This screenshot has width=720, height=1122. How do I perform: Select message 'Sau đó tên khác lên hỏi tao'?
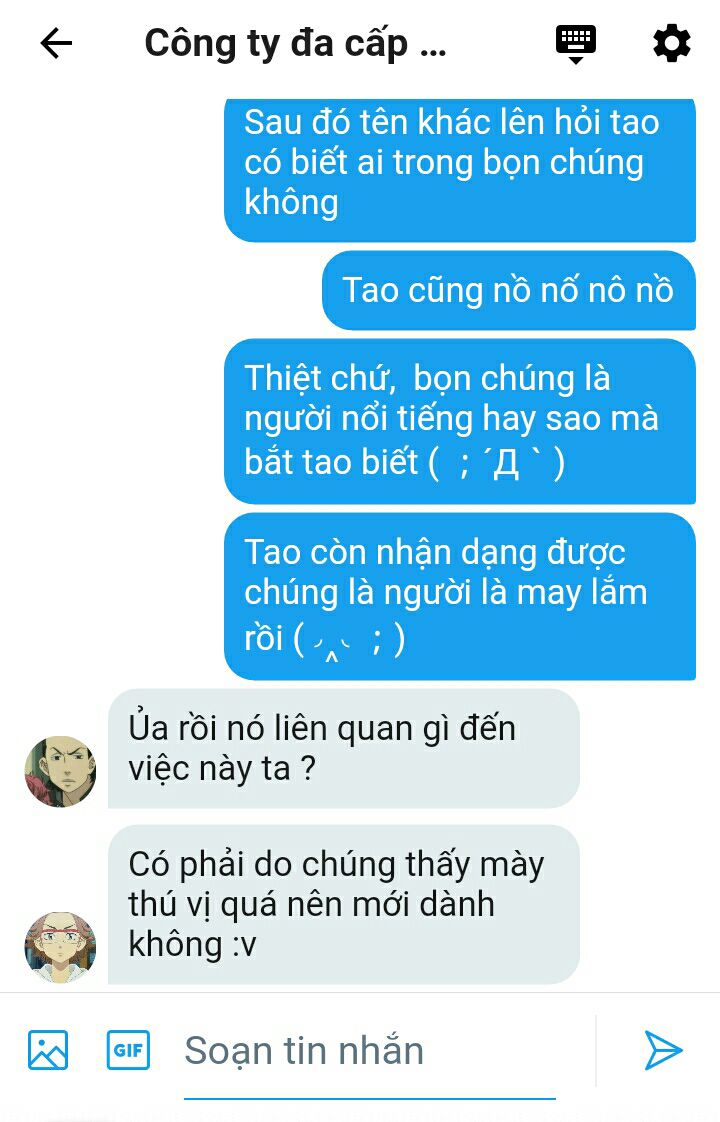click(459, 170)
